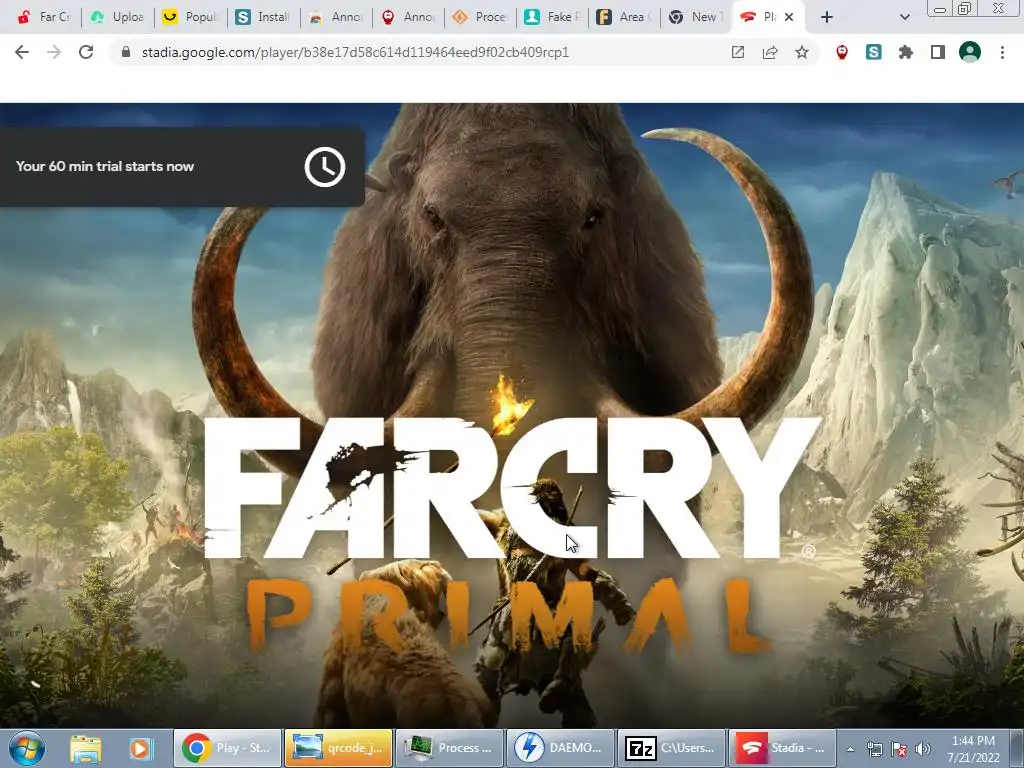
Task: Switch to Chrome Play - St... taskbar item
Action: tap(227, 748)
